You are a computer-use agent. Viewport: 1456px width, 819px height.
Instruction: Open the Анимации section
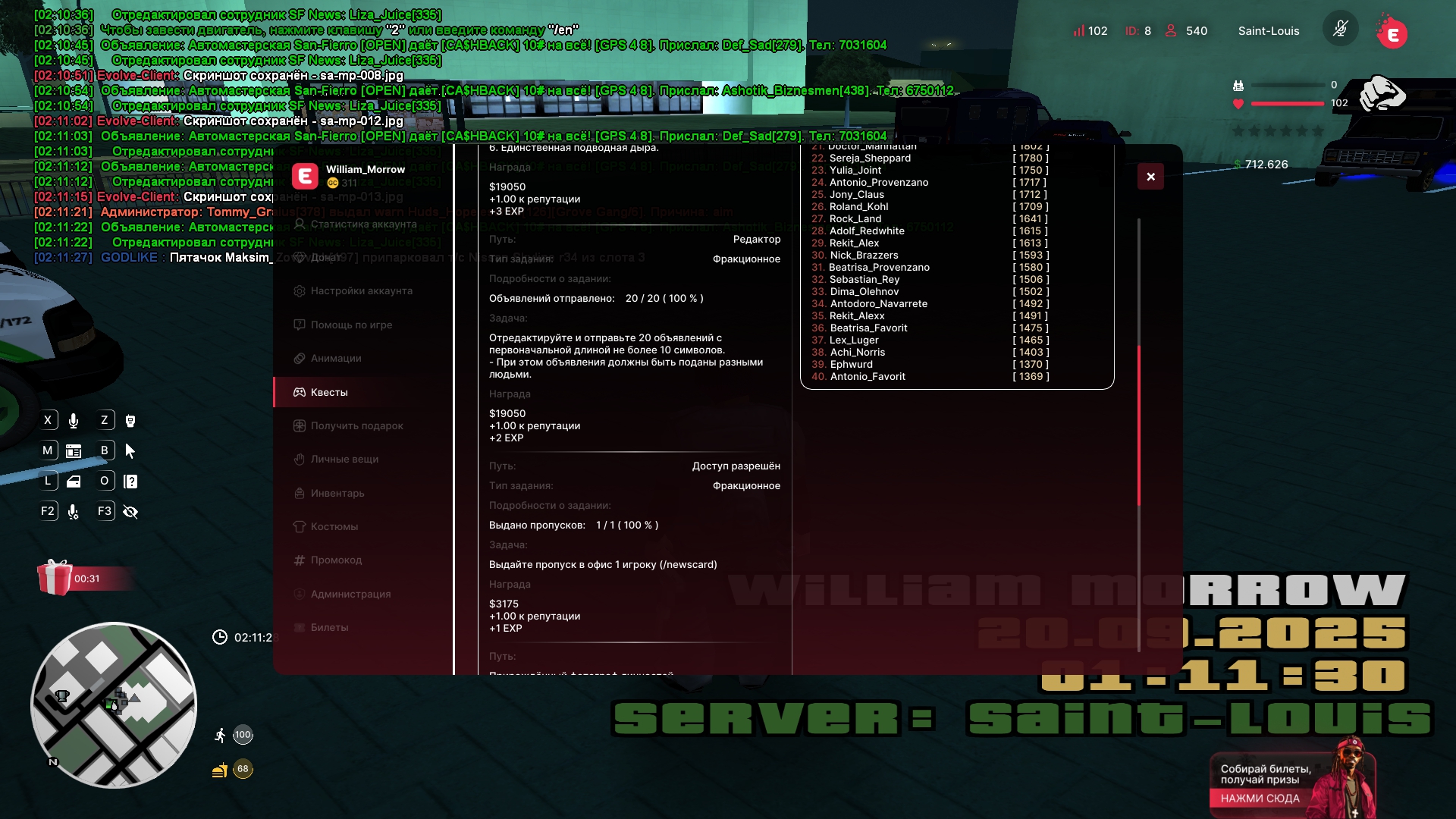335,359
